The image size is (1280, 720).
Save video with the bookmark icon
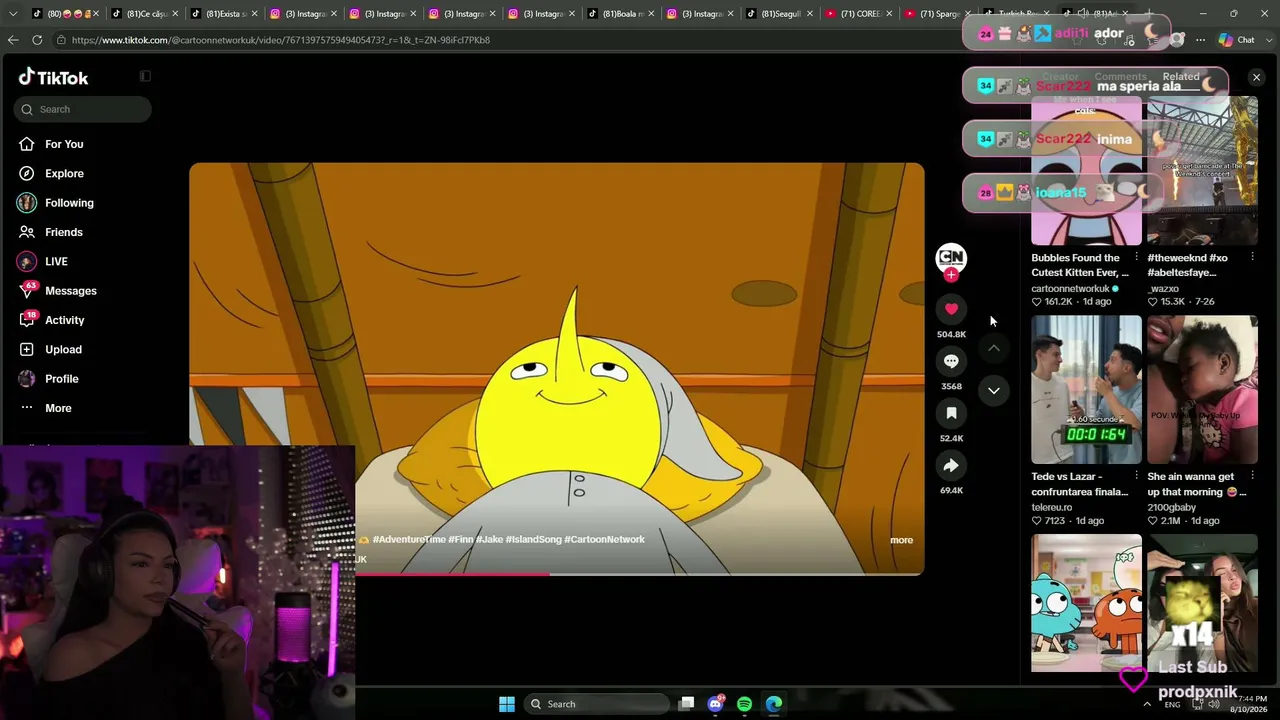click(951, 413)
